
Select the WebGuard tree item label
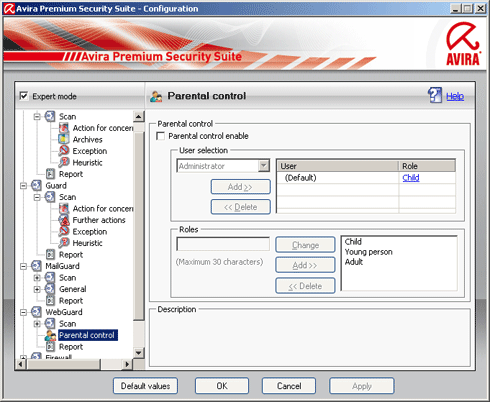click(64, 312)
